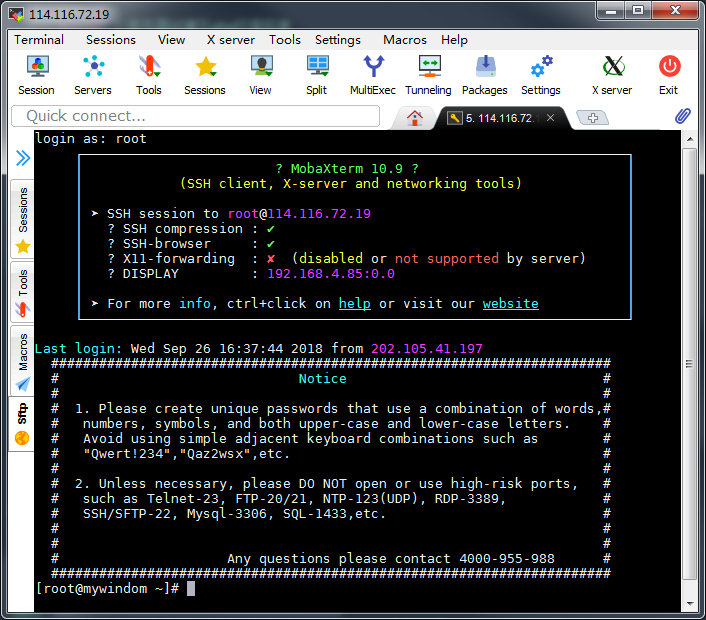Click the help link in terminal
Image resolution: width=706 pixels, height=620 pixels.
coord(354,303)
